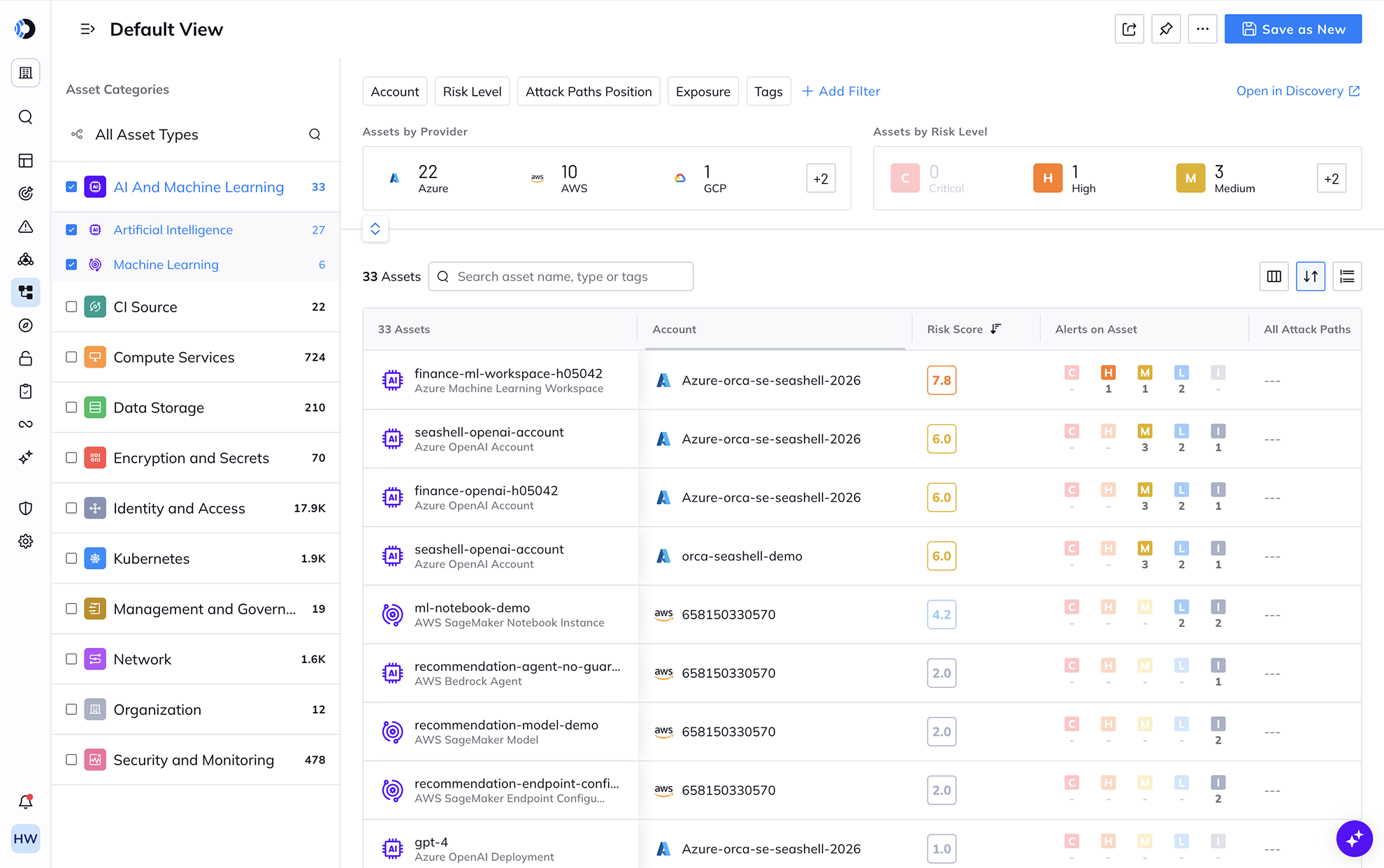1384x868 pixels.
Task: Uncheck AI And Machine Learning category
Action: coord(71,187)
